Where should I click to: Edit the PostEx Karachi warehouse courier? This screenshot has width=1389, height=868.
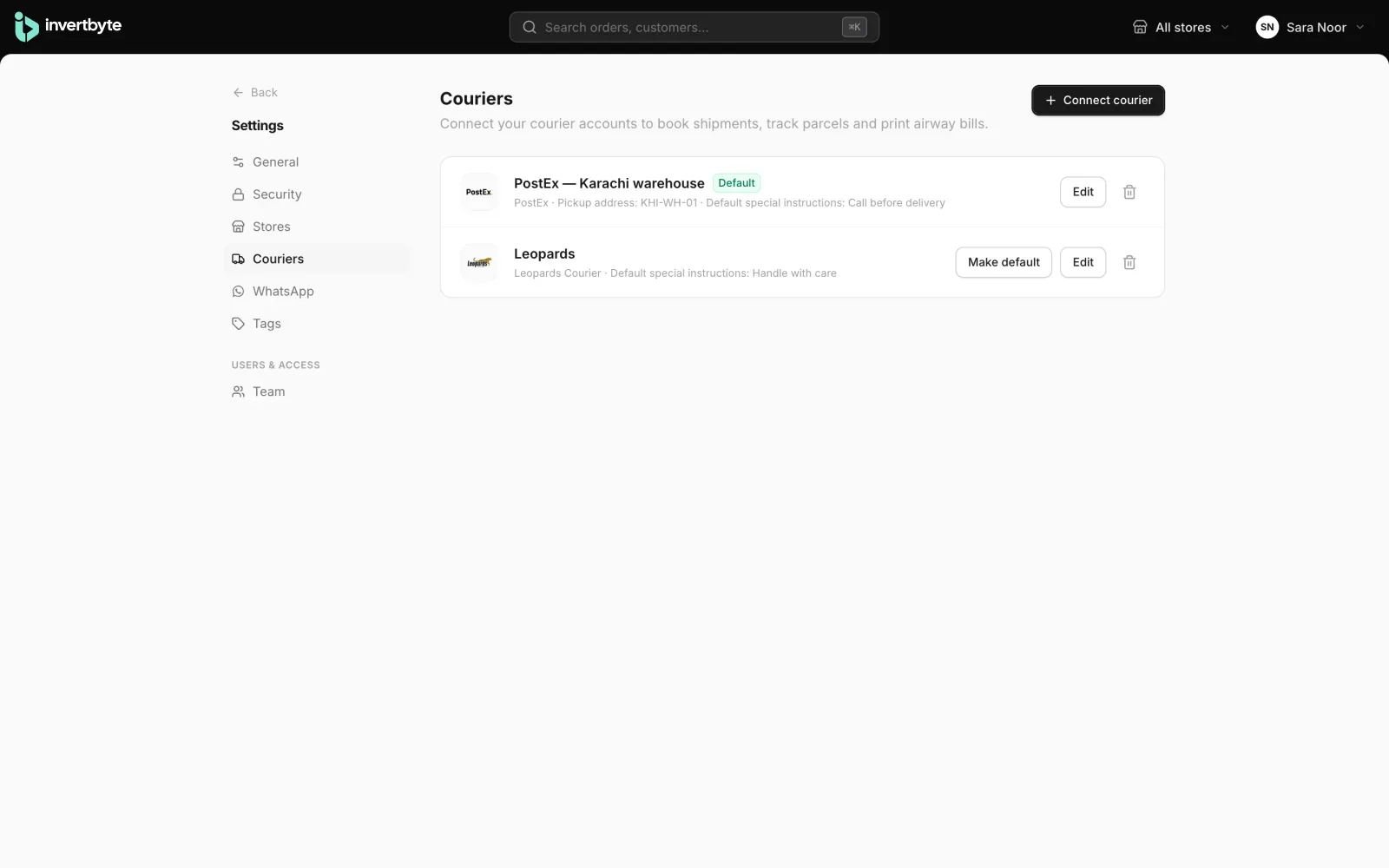[x=1083, y=192]
